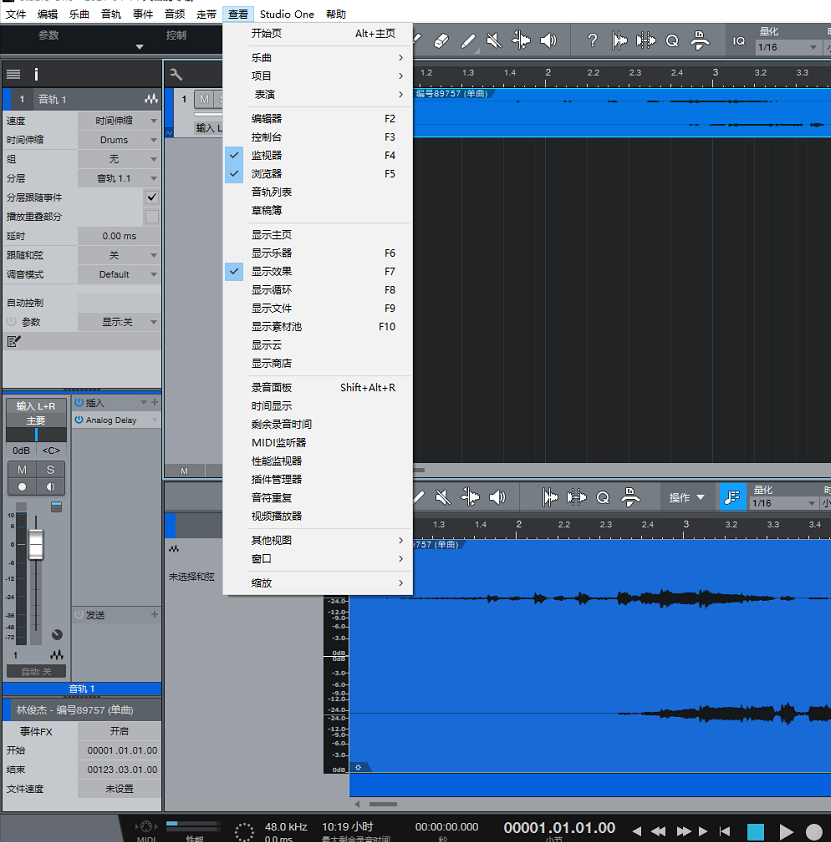
Task: Toggle the Analog Delay power button
Action: [x=79, y=420]
